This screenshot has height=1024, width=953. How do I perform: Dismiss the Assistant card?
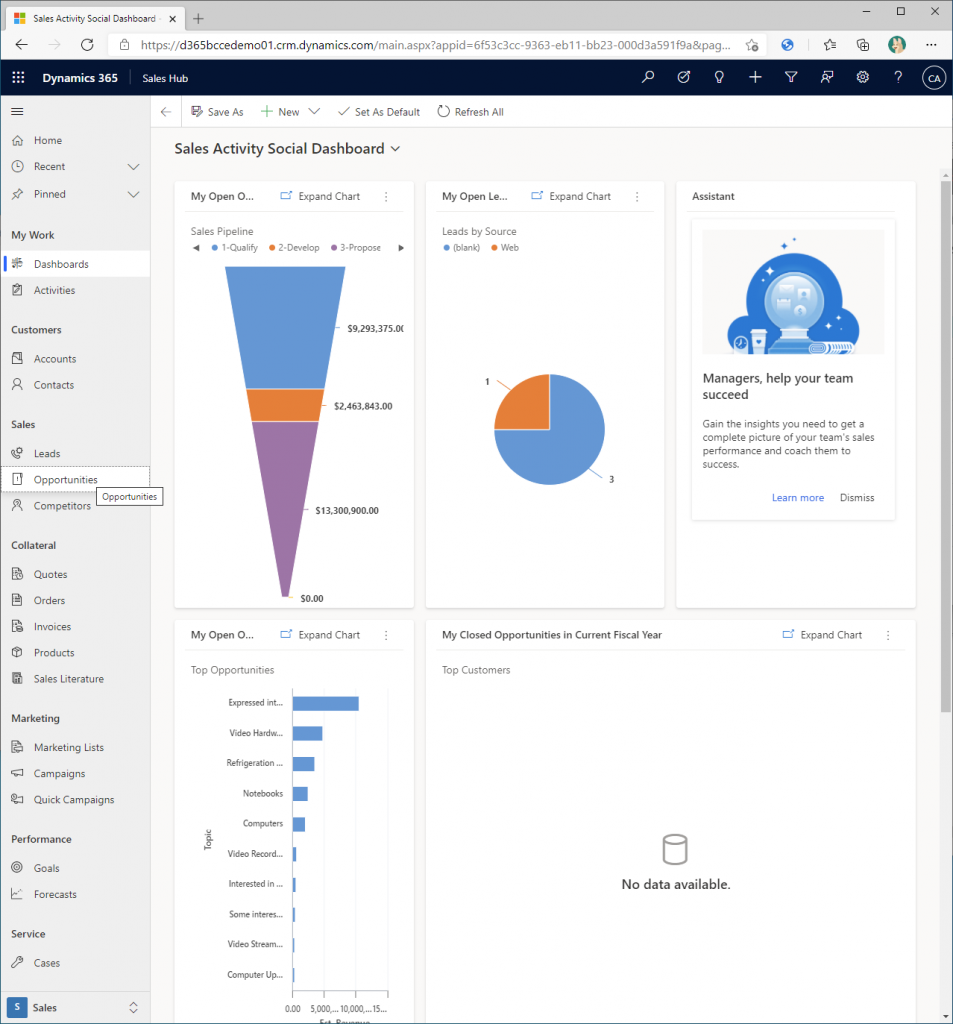pos(856,498)
